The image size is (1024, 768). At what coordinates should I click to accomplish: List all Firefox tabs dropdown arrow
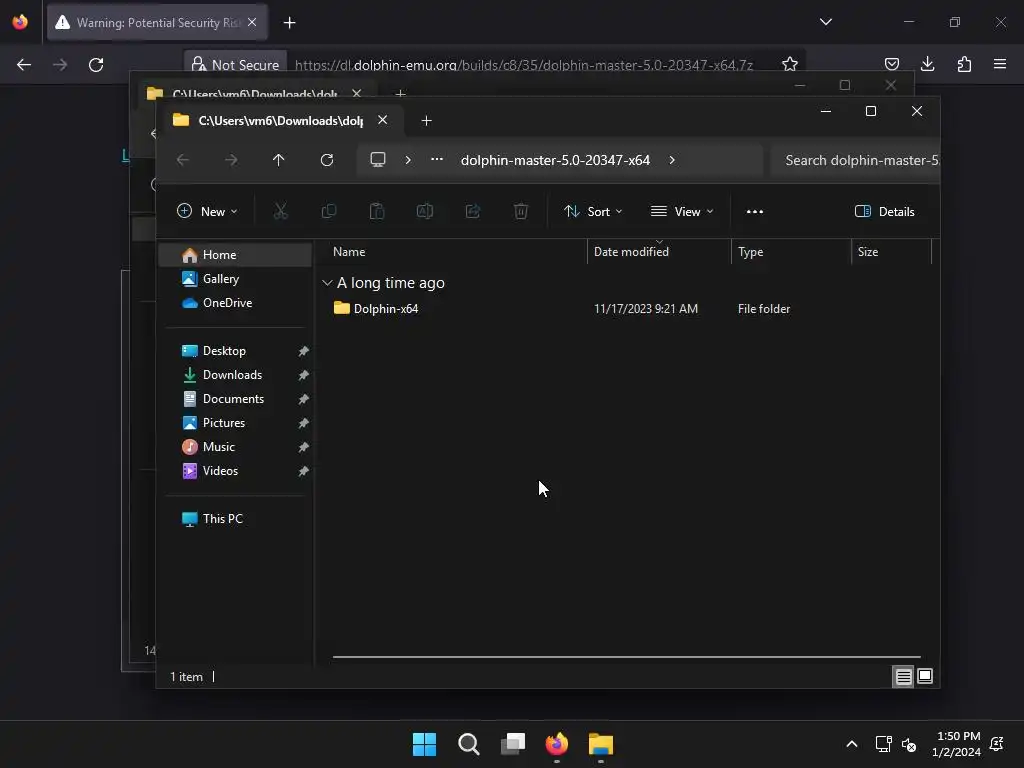[x=825, y=22]
